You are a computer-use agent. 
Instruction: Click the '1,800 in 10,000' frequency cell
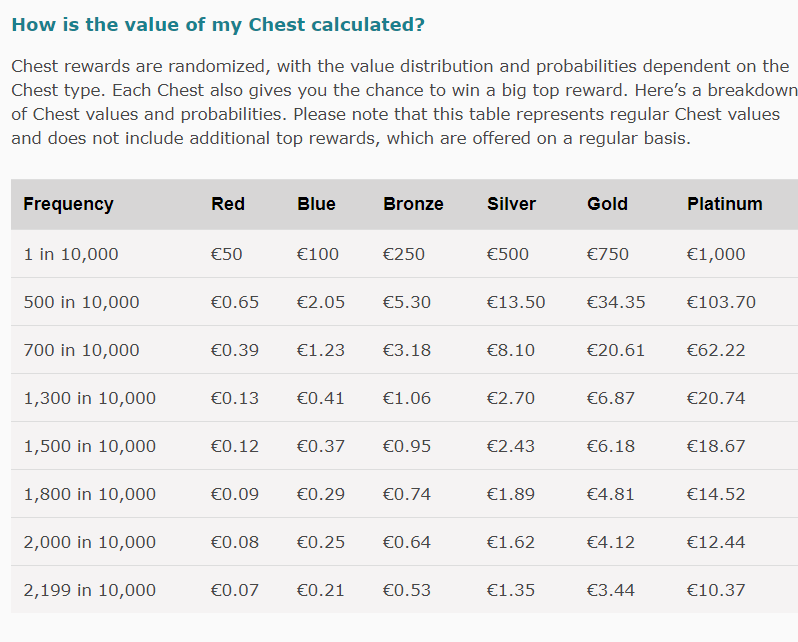click(x=90, y=494)
